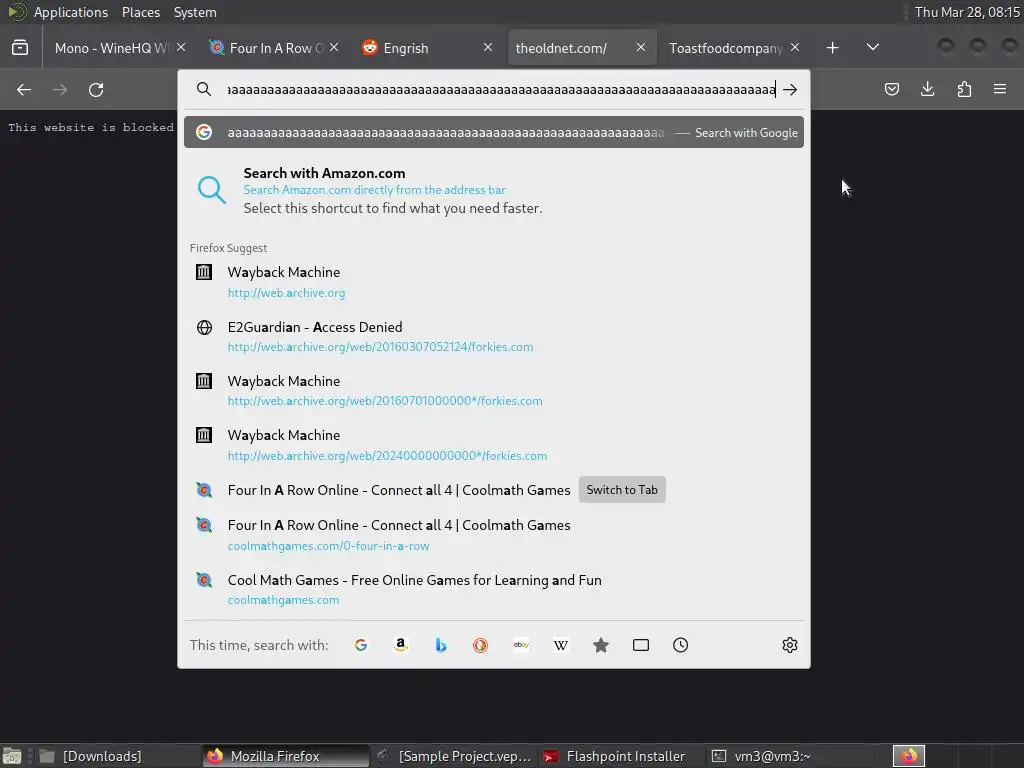Search this time with Amazon icon
1024x768 pixels.
[x=401, y=645]
